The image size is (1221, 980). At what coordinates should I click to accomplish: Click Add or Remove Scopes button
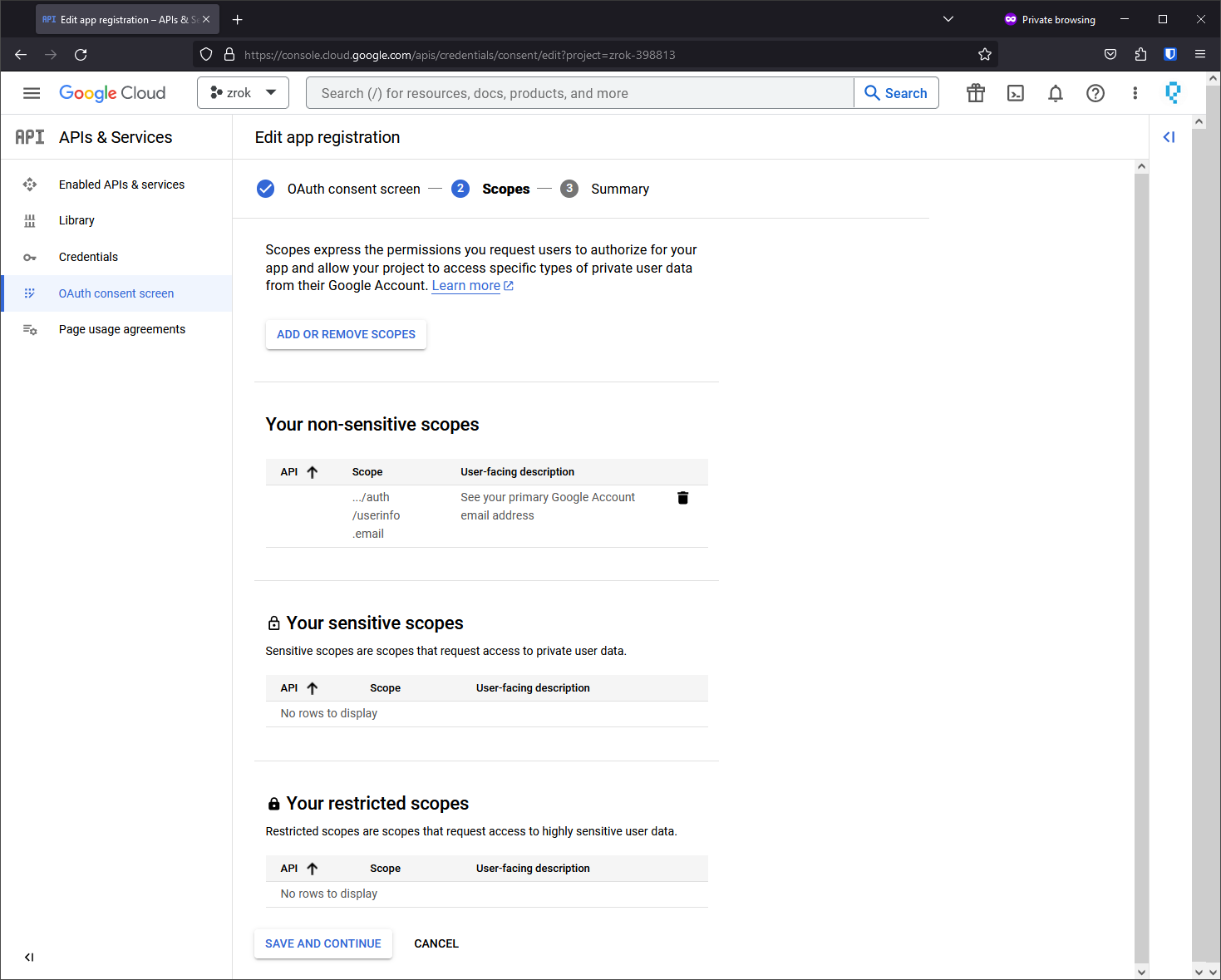tap(346, 334)
